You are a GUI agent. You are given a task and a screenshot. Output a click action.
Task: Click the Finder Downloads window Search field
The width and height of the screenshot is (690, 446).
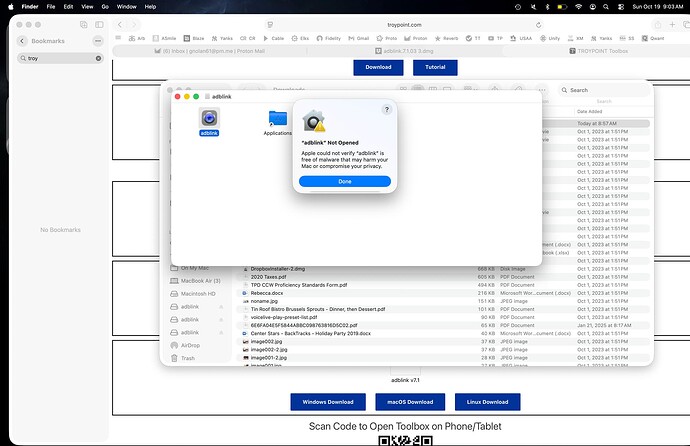click(x=604, y=90)
